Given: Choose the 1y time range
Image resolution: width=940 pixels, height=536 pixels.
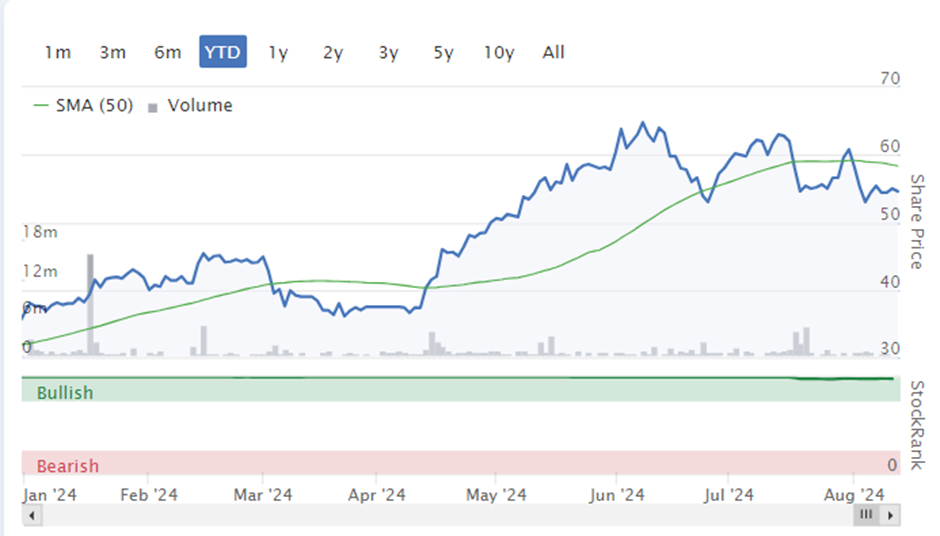Looking at the screenshot, I should [278, 52].
